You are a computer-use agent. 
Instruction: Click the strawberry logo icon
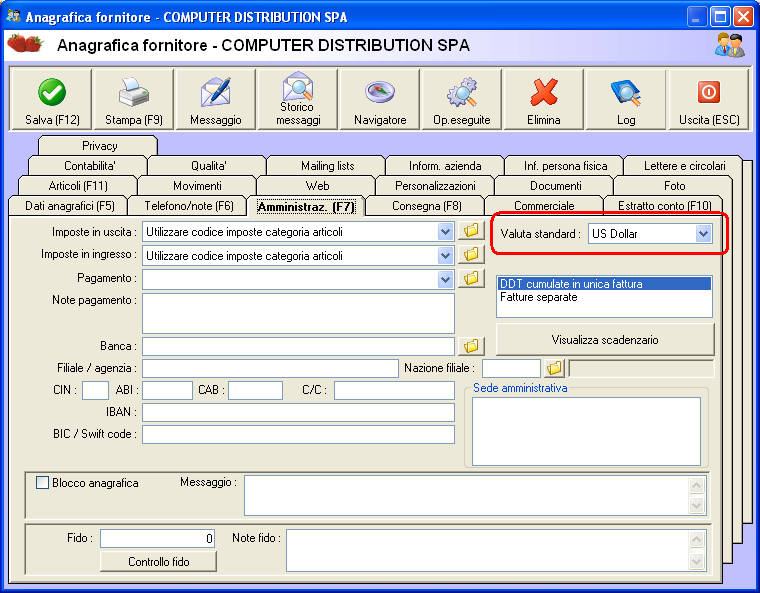pyautogui.click(x=26, y=44)
